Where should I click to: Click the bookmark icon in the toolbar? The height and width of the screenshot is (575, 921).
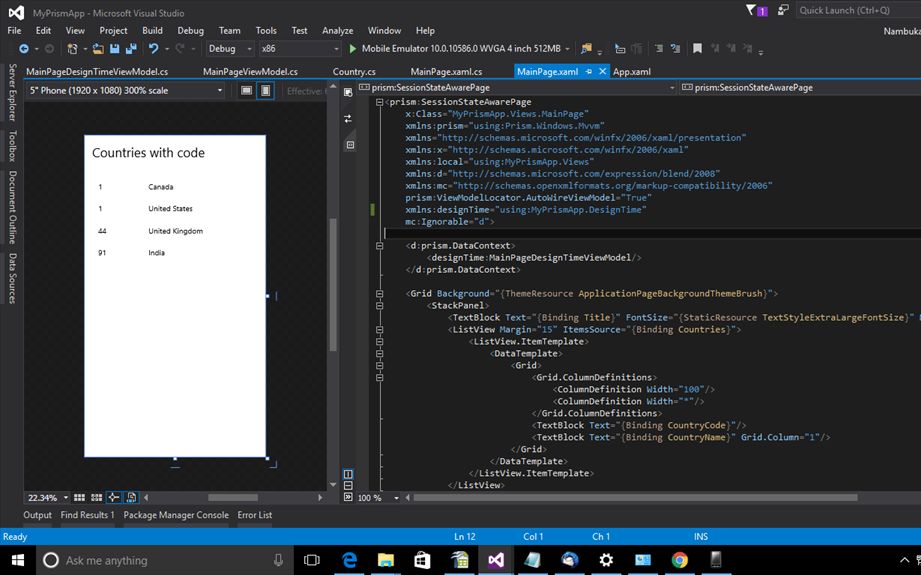[x=697, y=48]
